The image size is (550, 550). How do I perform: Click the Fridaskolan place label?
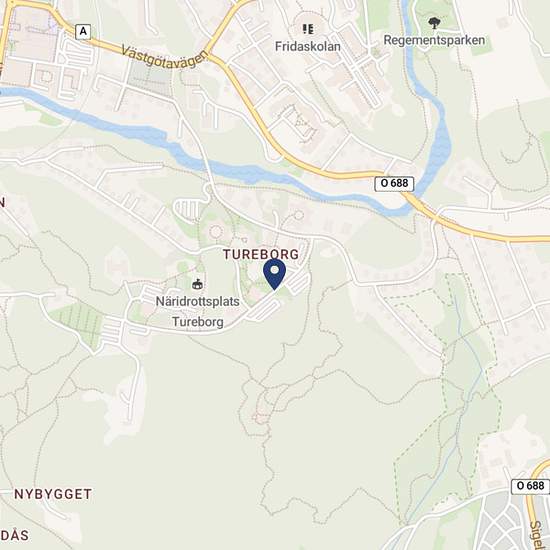[x=308, y=47]
